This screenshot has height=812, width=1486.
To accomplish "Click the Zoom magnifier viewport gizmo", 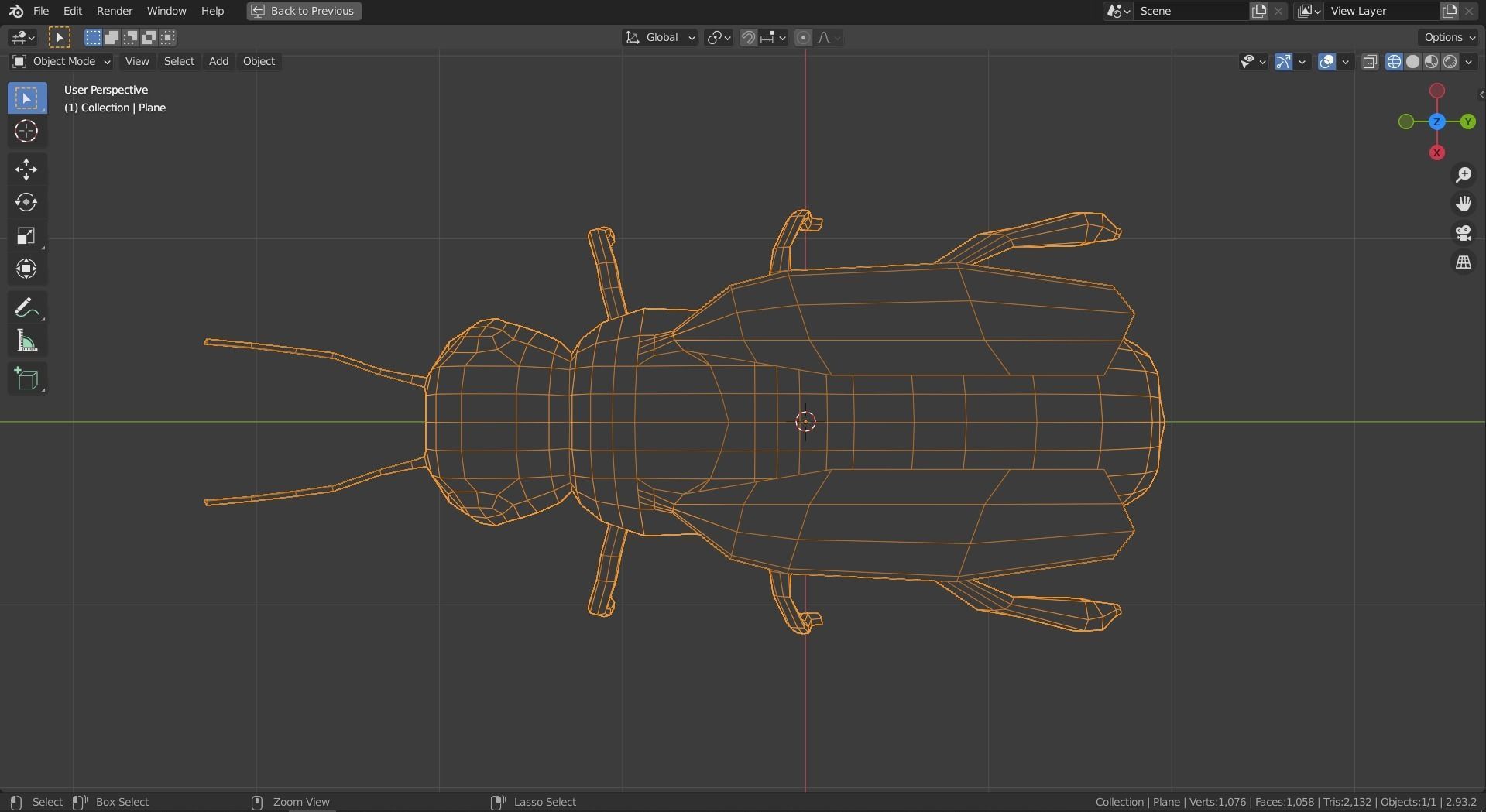I will pos(1464,175).
